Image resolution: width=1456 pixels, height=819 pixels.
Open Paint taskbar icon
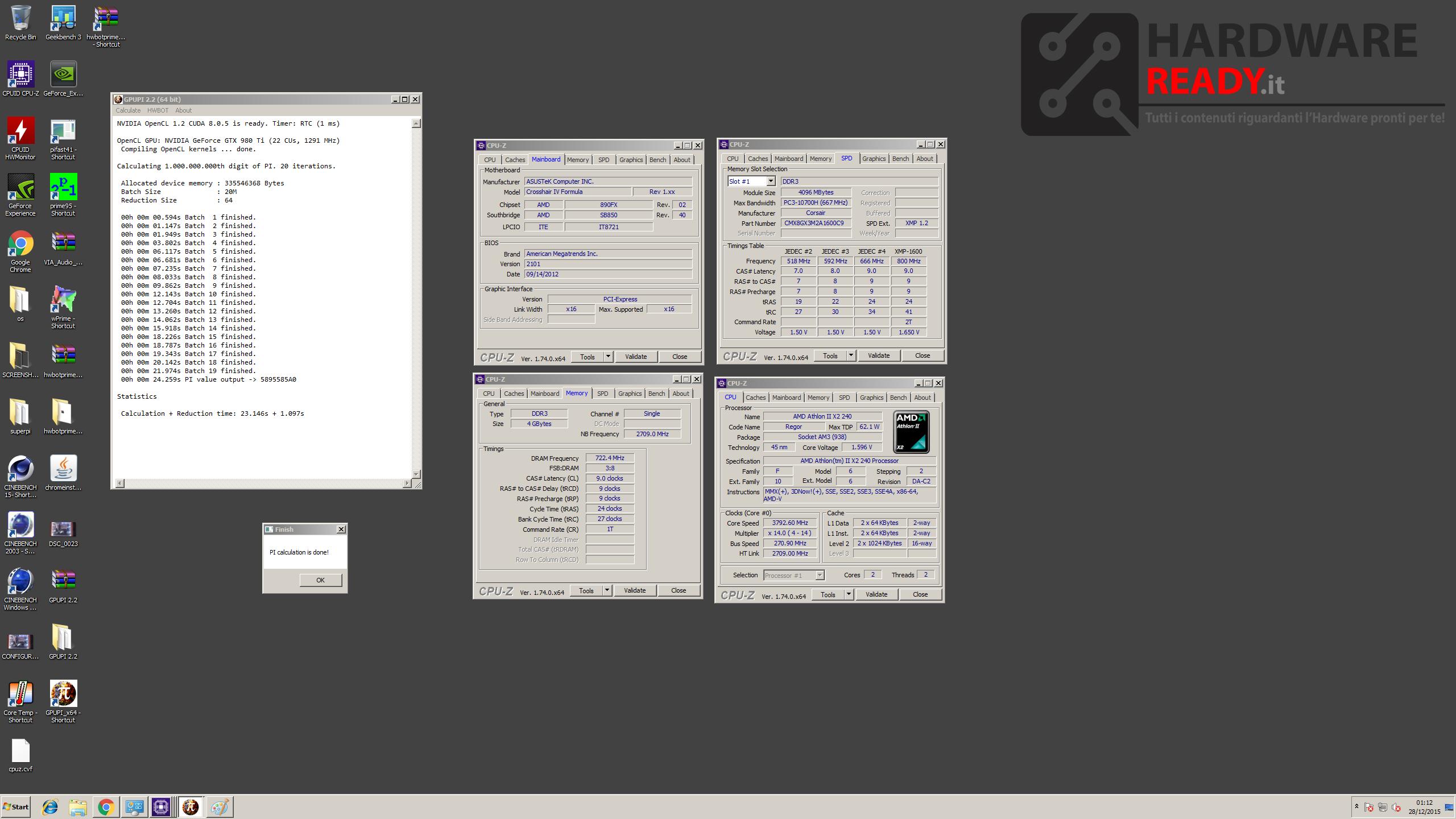pos(220,806)
